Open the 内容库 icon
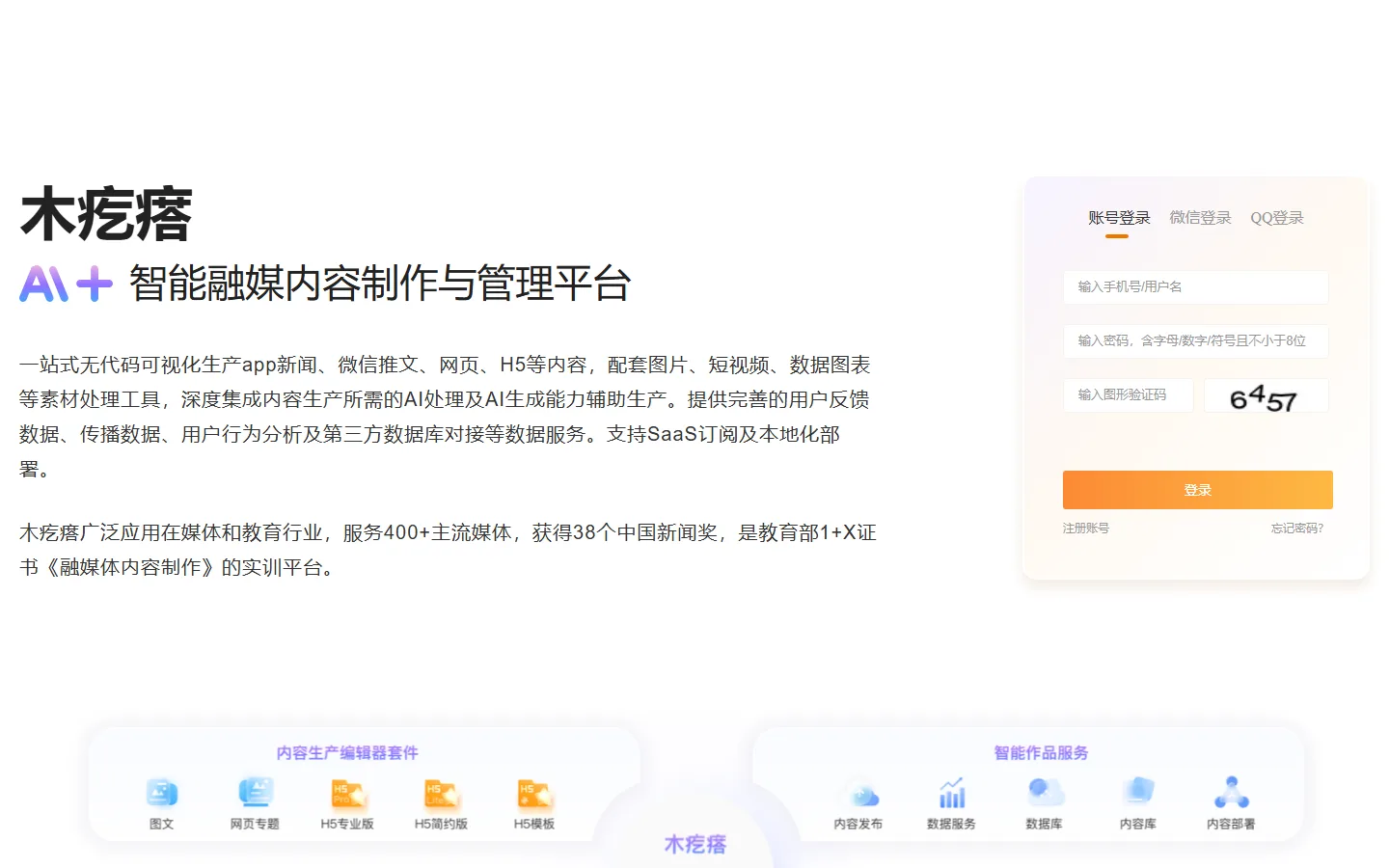Screen dimensions: 1389x868 pyautogui.click(x=1138, y=792)
